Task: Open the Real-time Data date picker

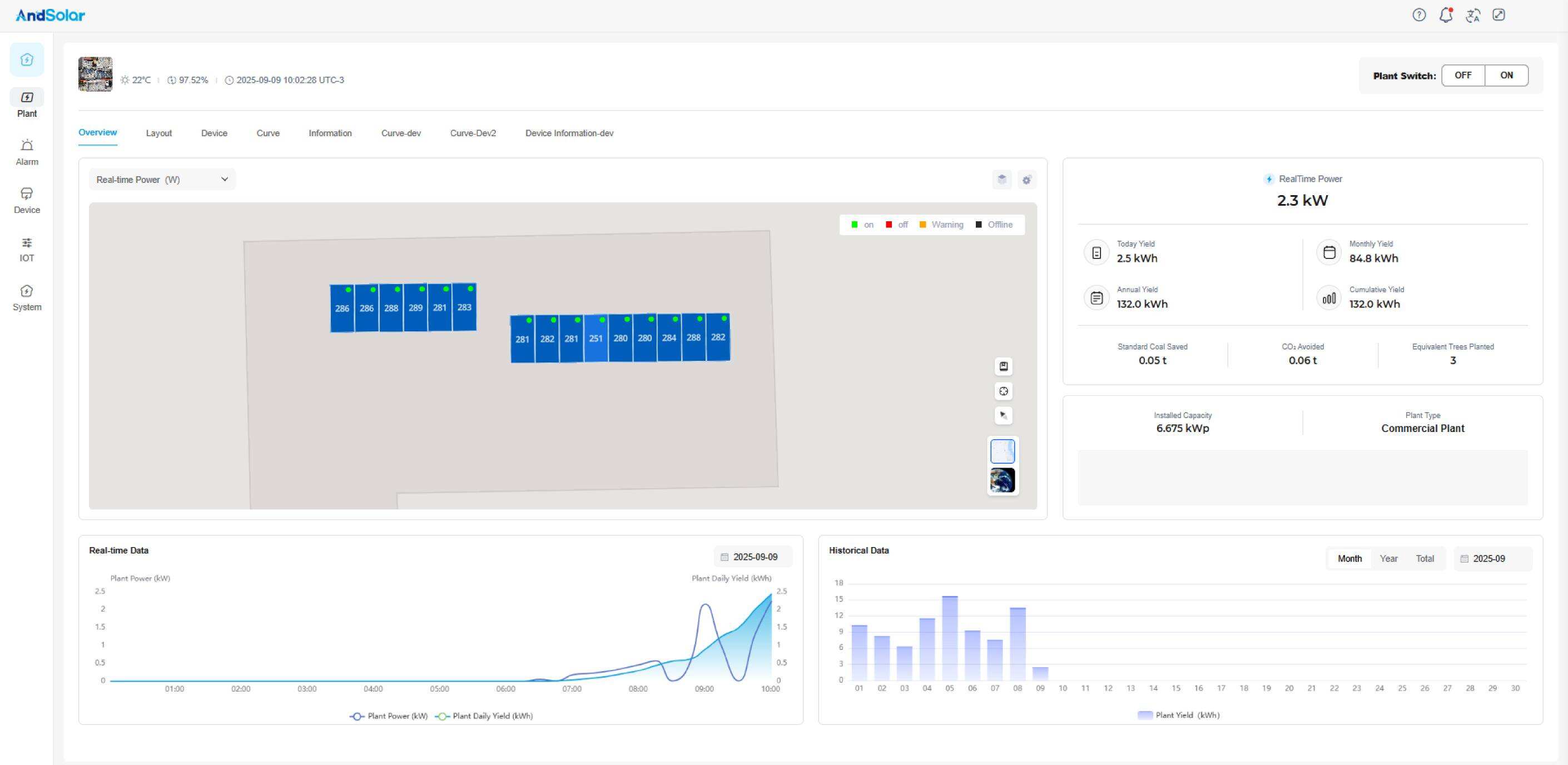Action: click(x=753, y=557)
